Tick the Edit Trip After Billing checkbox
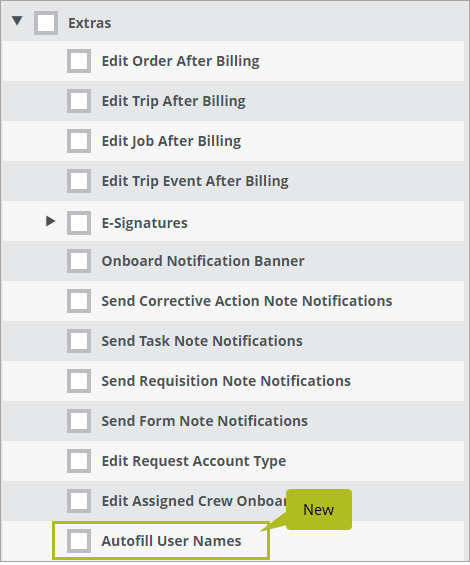The width and height of the screenshot is (470, 565). click(79, 101)
